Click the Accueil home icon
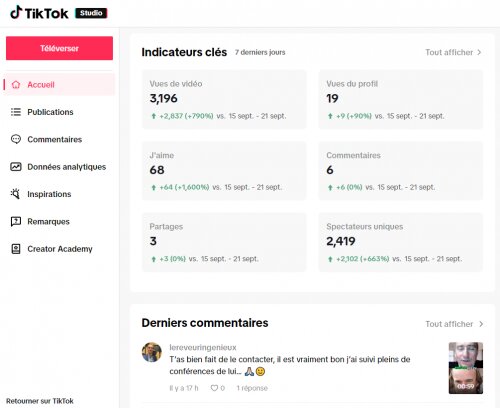The height and width of the screenshot is (408, 500). [x=16, y=85]
